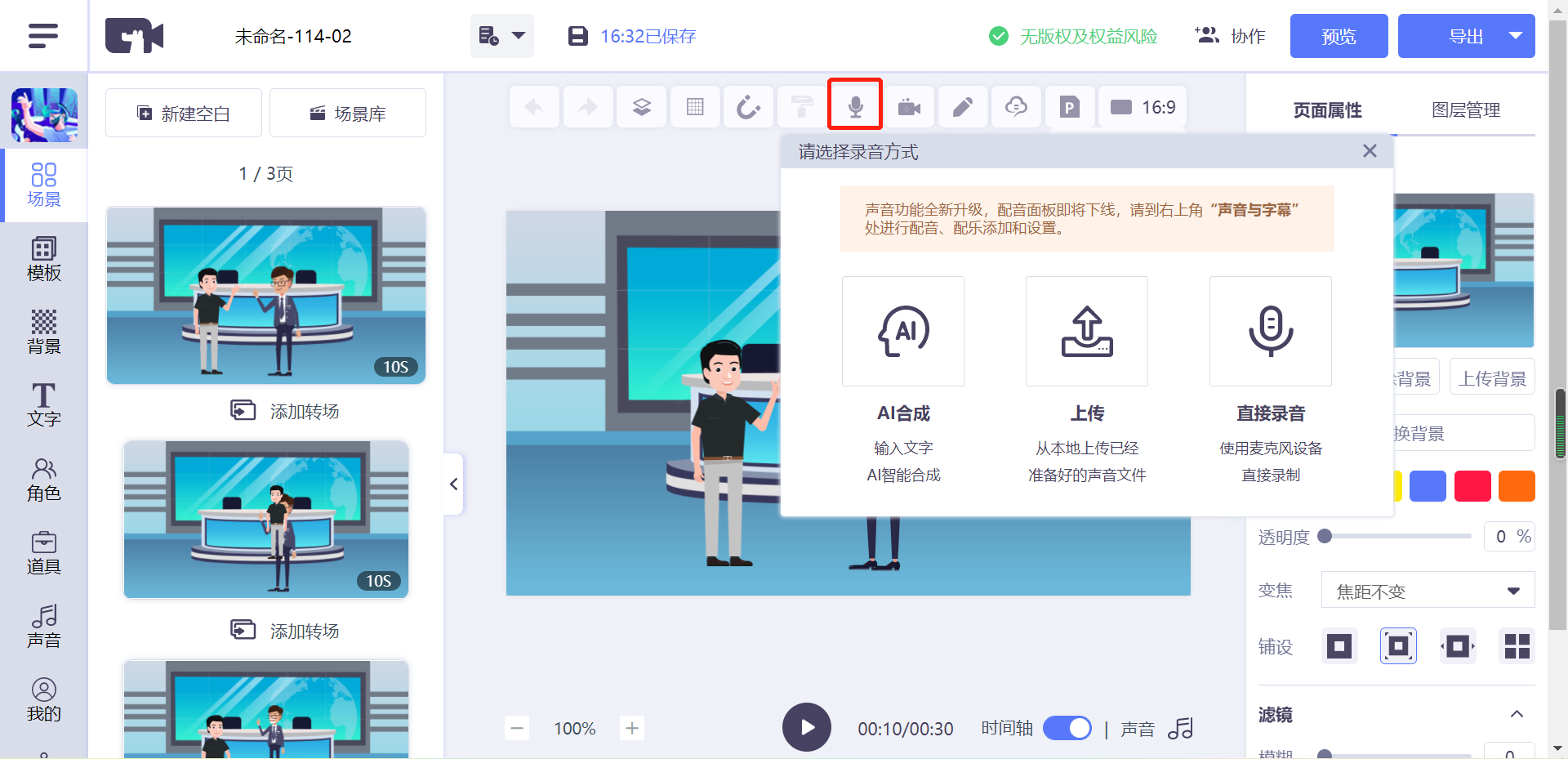1568x759 pixels.
Task: Select the second 铺设 fit mode icon
Action: point(1398,646)
